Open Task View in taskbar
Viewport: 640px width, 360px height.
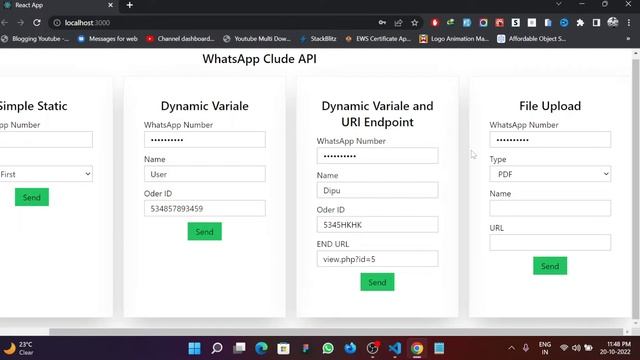(x=239, y=348)
